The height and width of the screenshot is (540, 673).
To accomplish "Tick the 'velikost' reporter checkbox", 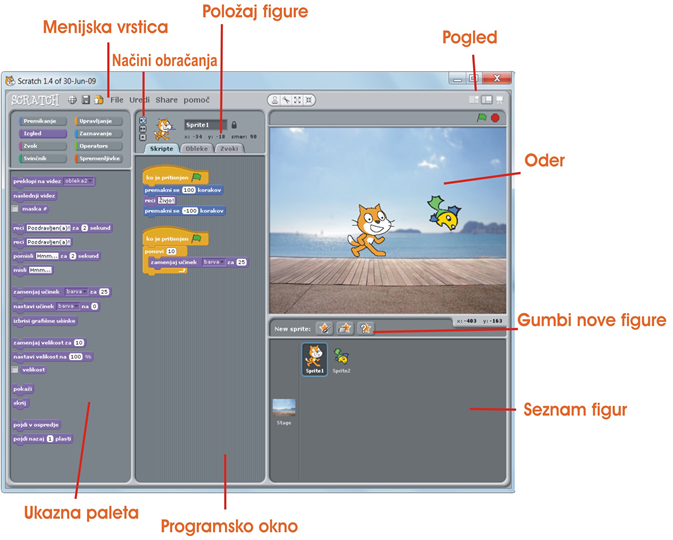I will [15, 368].
